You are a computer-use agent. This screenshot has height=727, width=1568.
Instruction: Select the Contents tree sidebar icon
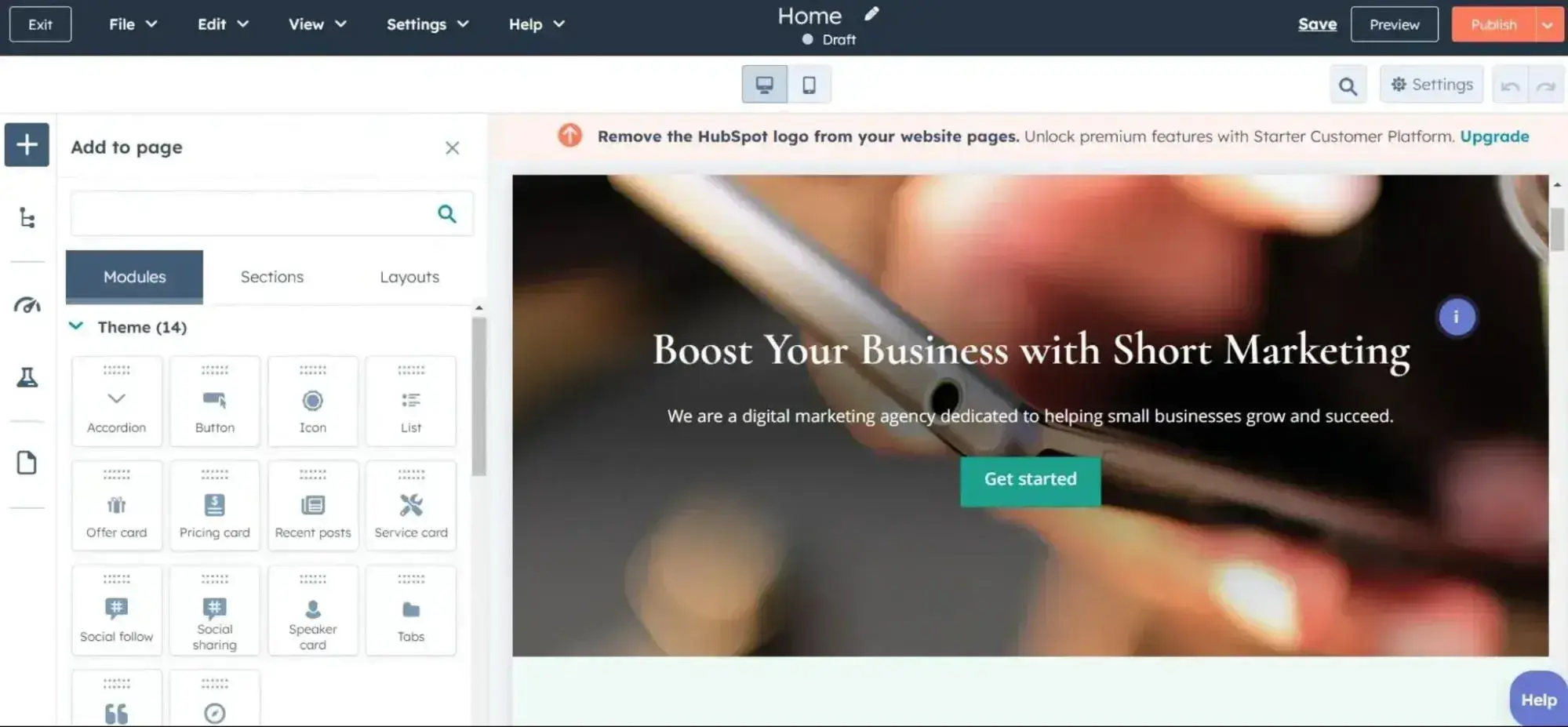[27, 219]
